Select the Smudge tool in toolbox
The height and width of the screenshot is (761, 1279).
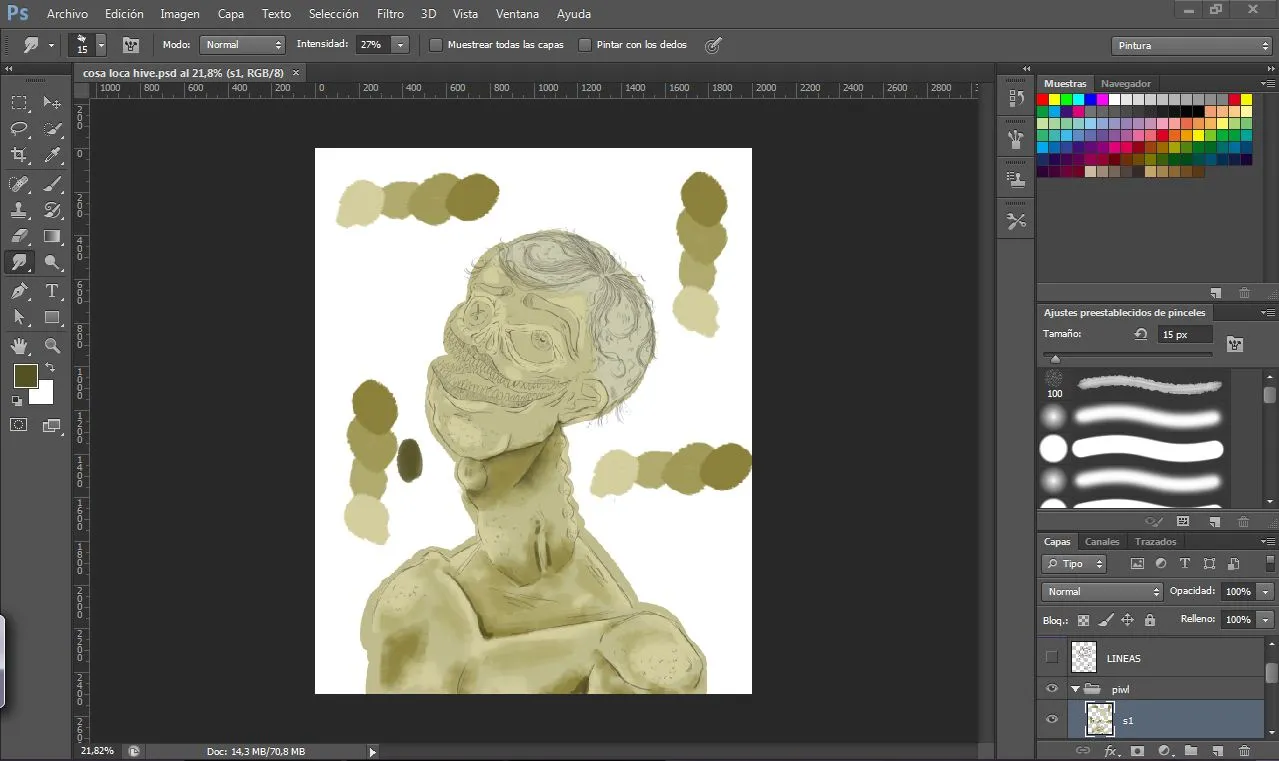(19, 263)
